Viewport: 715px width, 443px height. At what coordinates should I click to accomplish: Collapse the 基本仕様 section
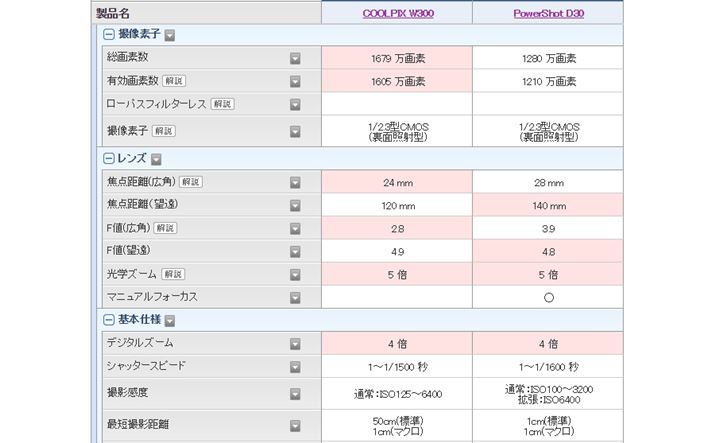tap(109, 320)
